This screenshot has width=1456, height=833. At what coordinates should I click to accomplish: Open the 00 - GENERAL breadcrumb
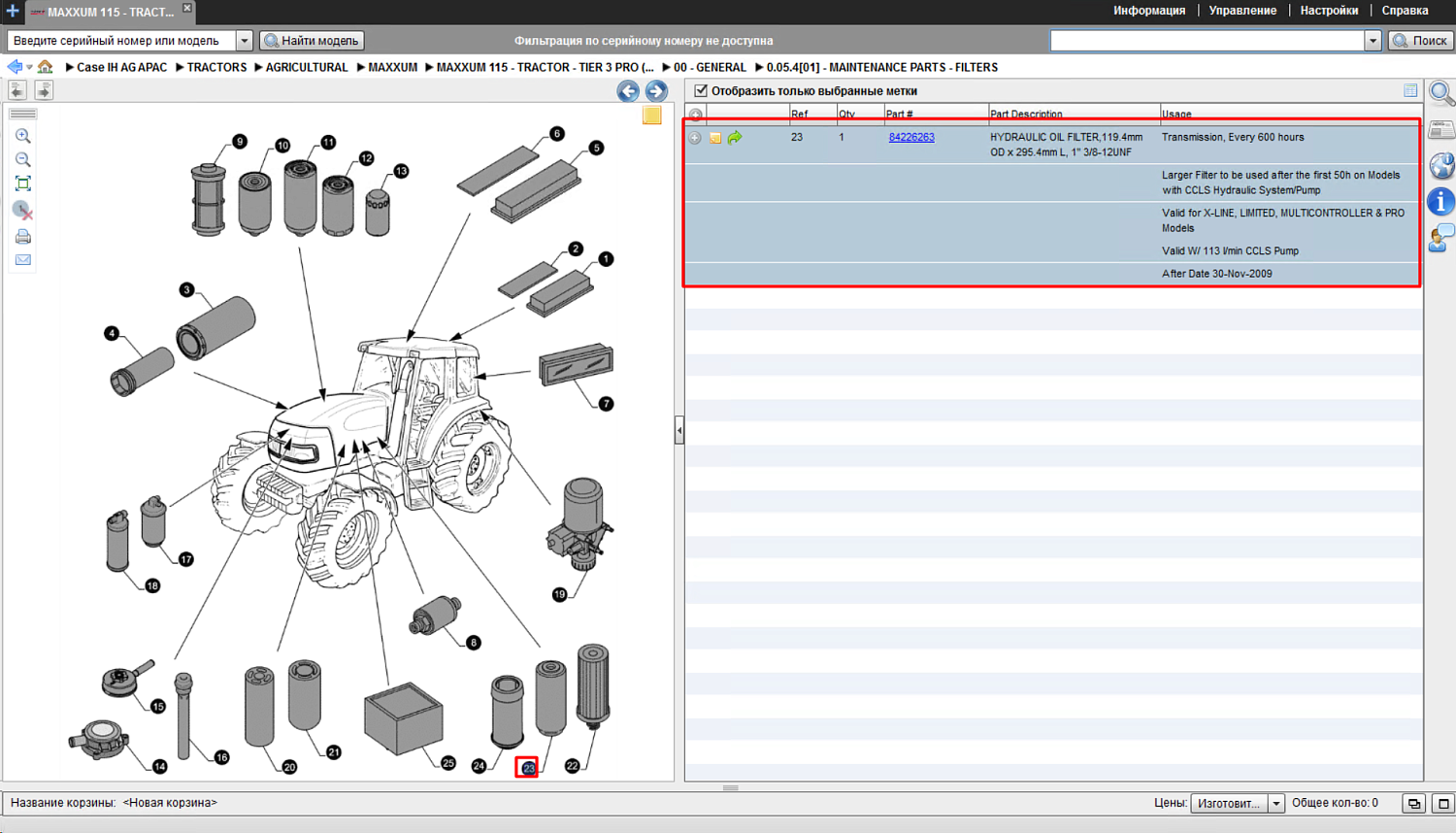pos(710,67)
